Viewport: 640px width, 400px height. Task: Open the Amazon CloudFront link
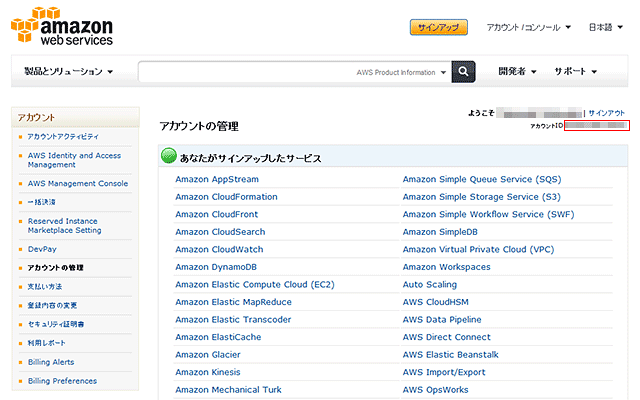pyautogui.click(x=217, y=214)
